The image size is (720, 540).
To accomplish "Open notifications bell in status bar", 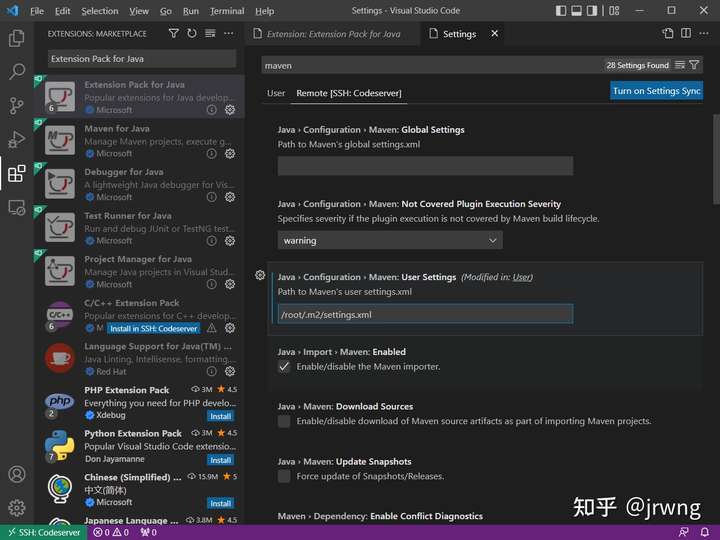I will click(704, 532).
